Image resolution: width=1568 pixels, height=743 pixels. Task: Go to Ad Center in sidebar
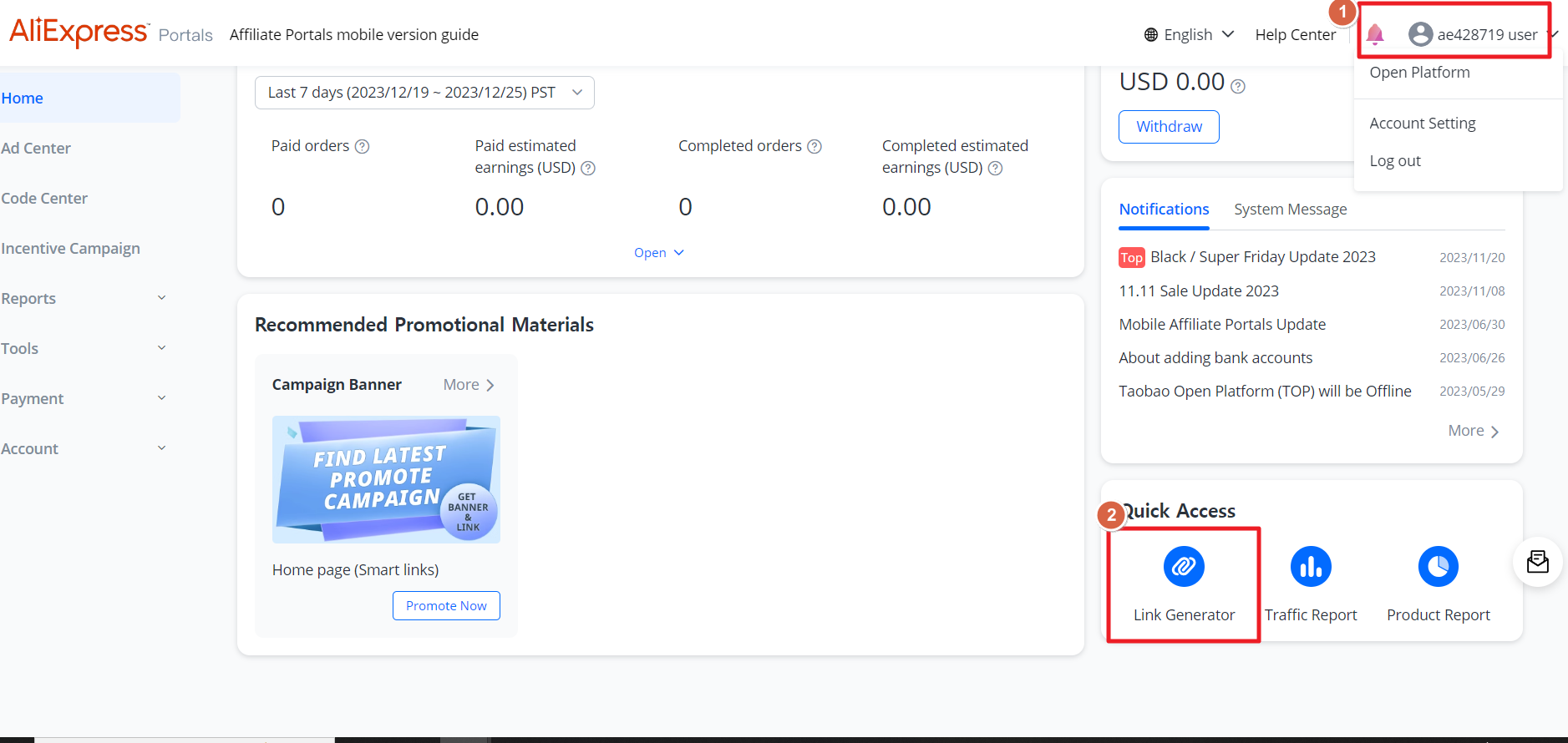(36, 148)
